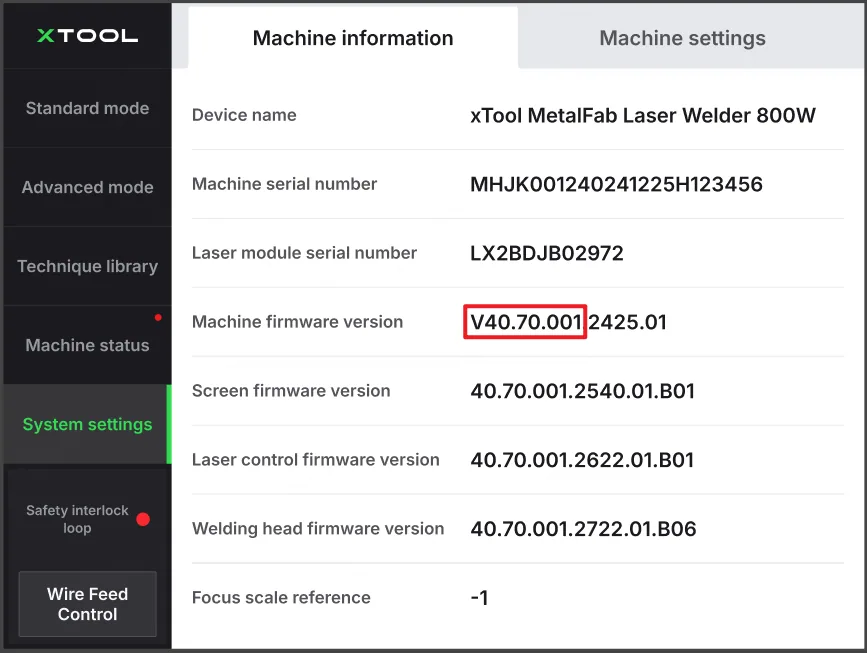This screenshot has width=867, height=653.
Task: Click the Screen firmware version value
Action: pyautogui.click(x=582, y=391)
